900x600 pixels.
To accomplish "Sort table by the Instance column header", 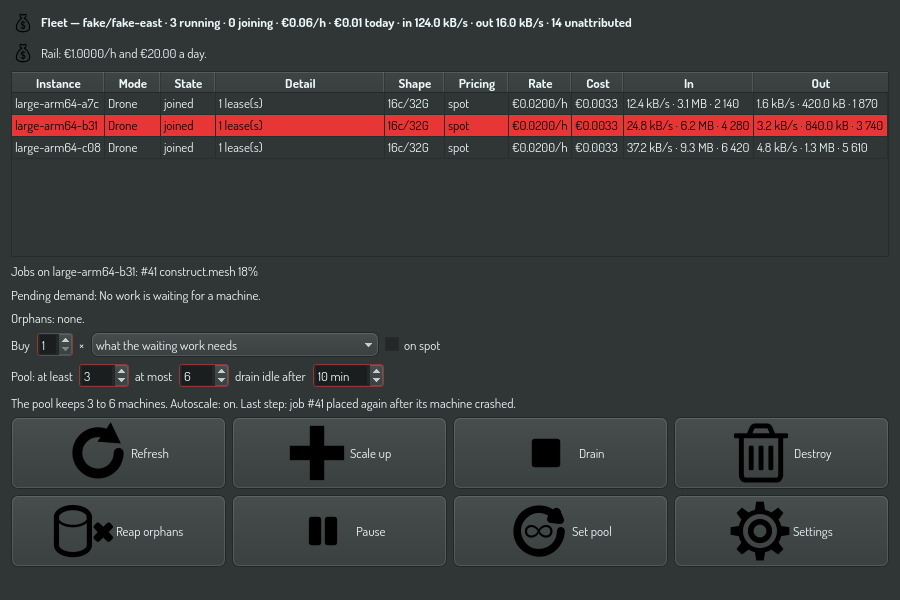I will click(58, 83).
